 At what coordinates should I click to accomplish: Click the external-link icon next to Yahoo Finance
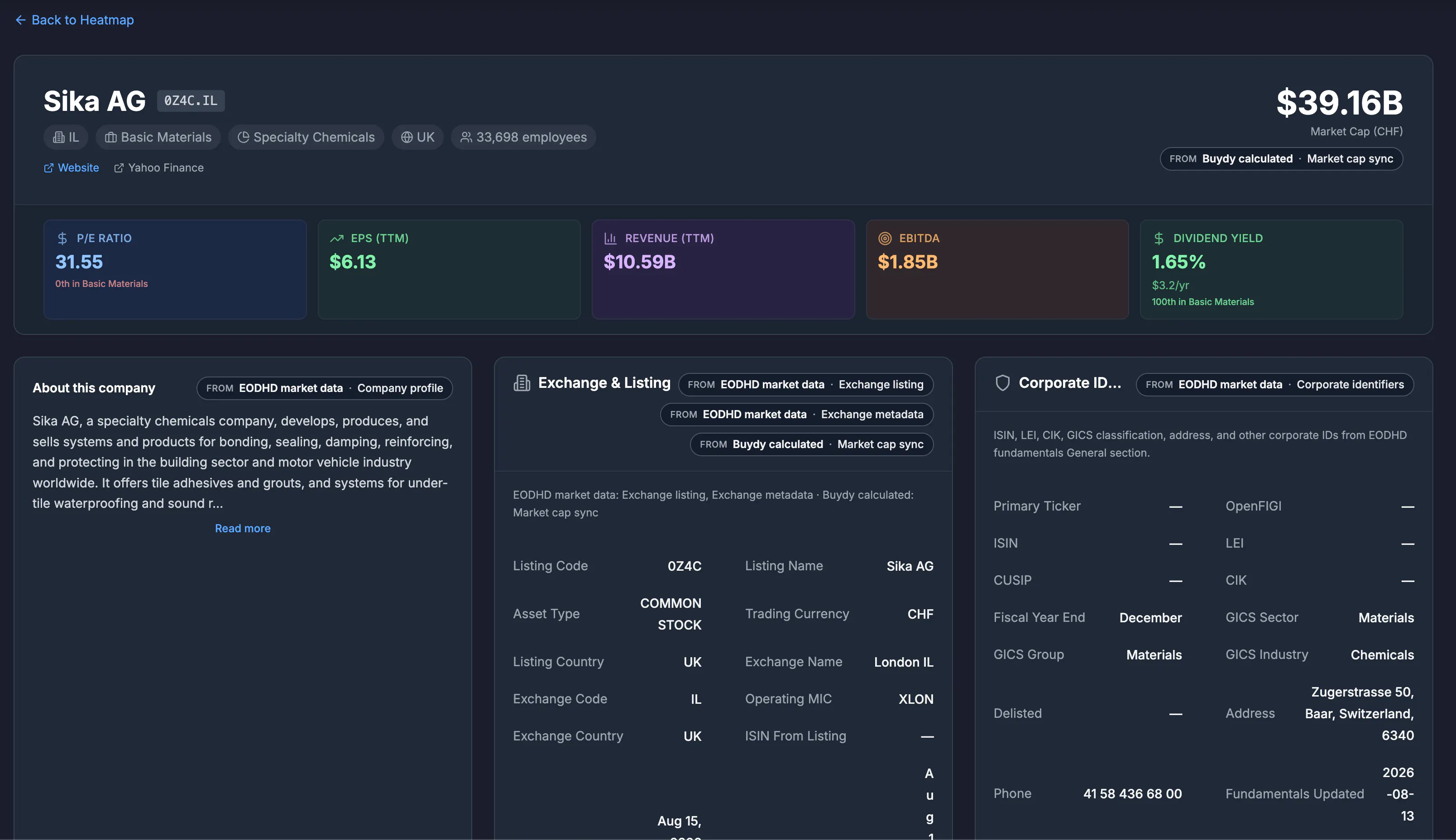(x=118, y=168)
